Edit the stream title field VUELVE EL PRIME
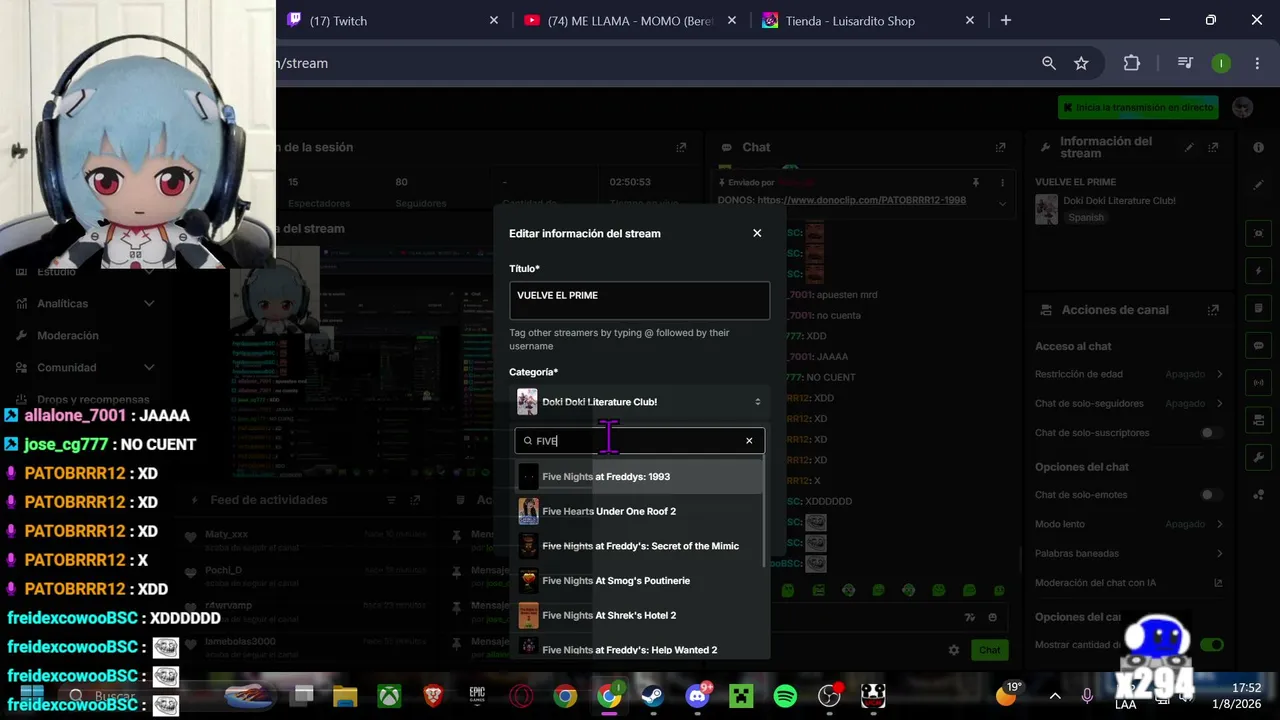The width and height of the screenshot is (1280, 720). (x=639, y=300)
